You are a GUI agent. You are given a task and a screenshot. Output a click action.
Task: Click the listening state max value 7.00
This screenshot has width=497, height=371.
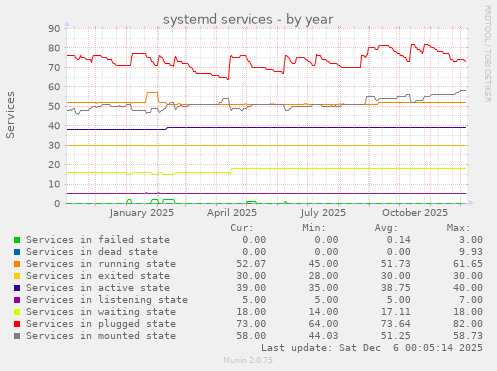click(x=471, y=300)
